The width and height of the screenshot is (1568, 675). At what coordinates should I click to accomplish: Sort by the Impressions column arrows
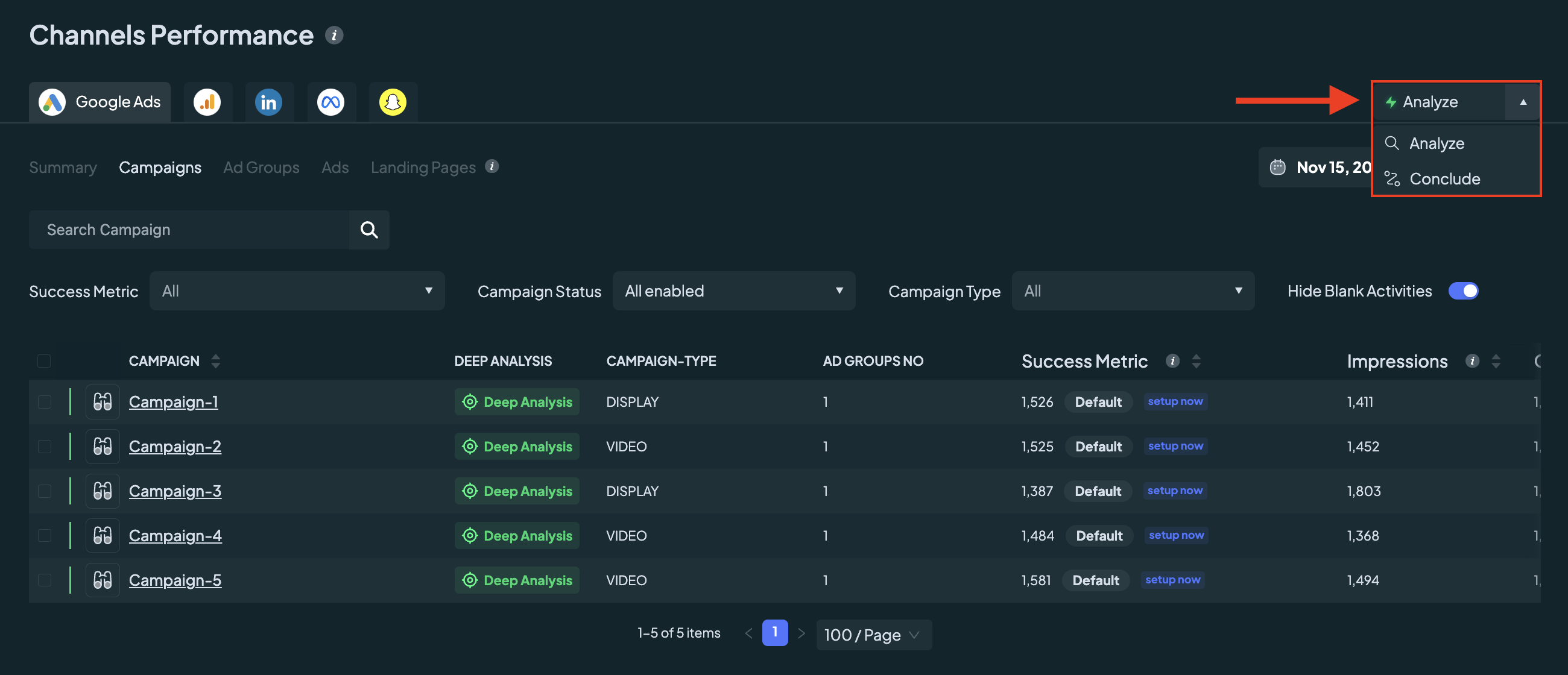tap(1496, 361)
